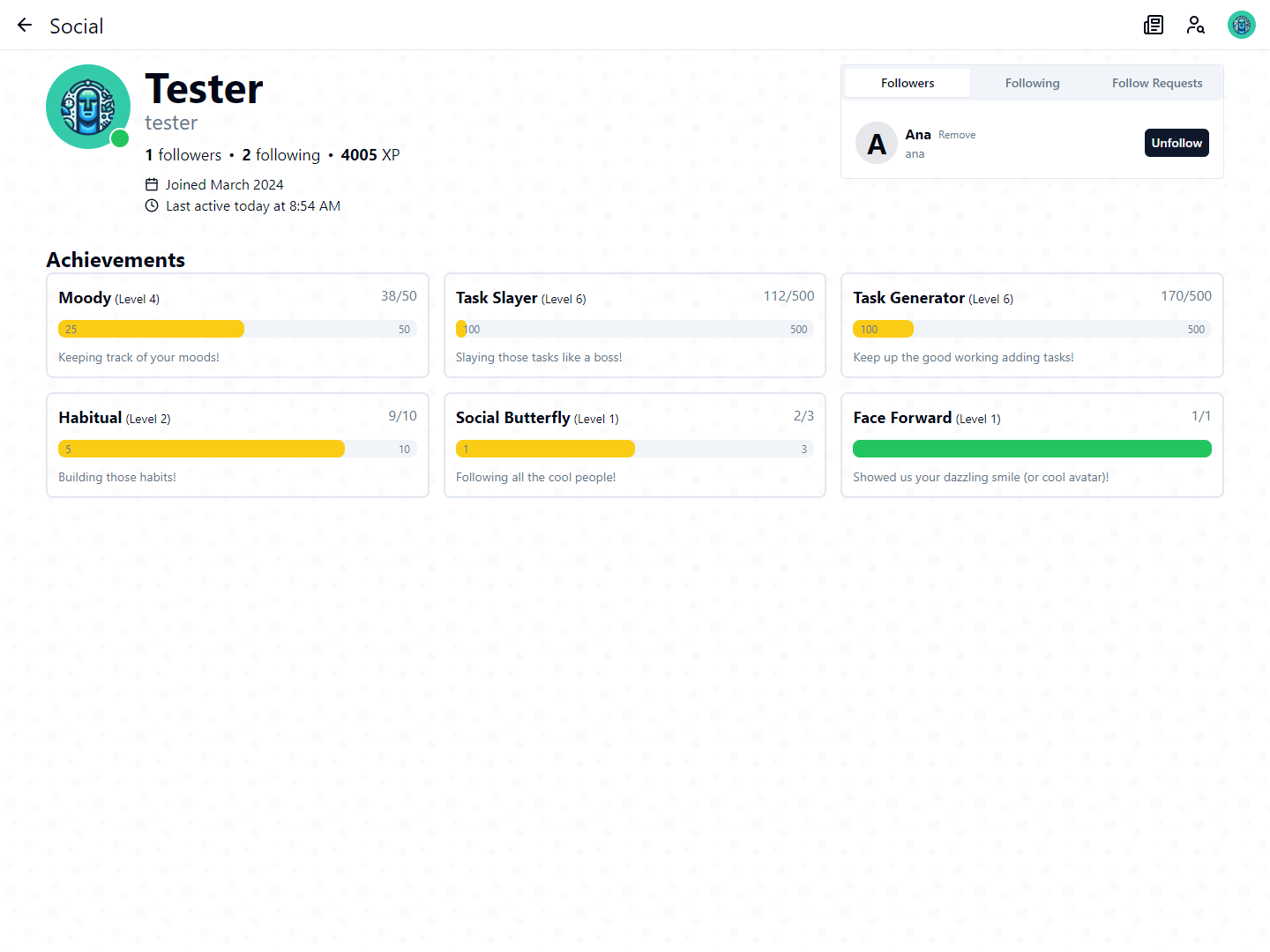Click the Moody achievement progress bar

coord(237,330)
